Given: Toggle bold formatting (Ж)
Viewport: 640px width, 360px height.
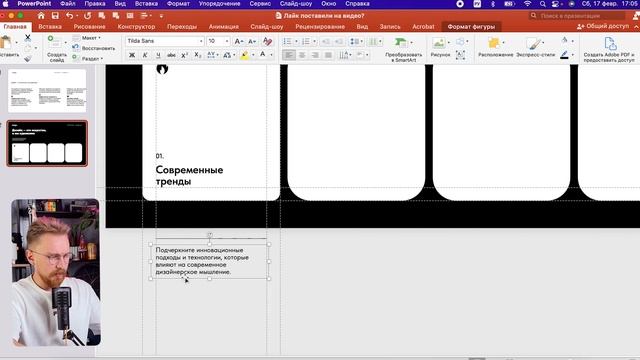Looking at the screenshot, I should [x=132, y=55].
